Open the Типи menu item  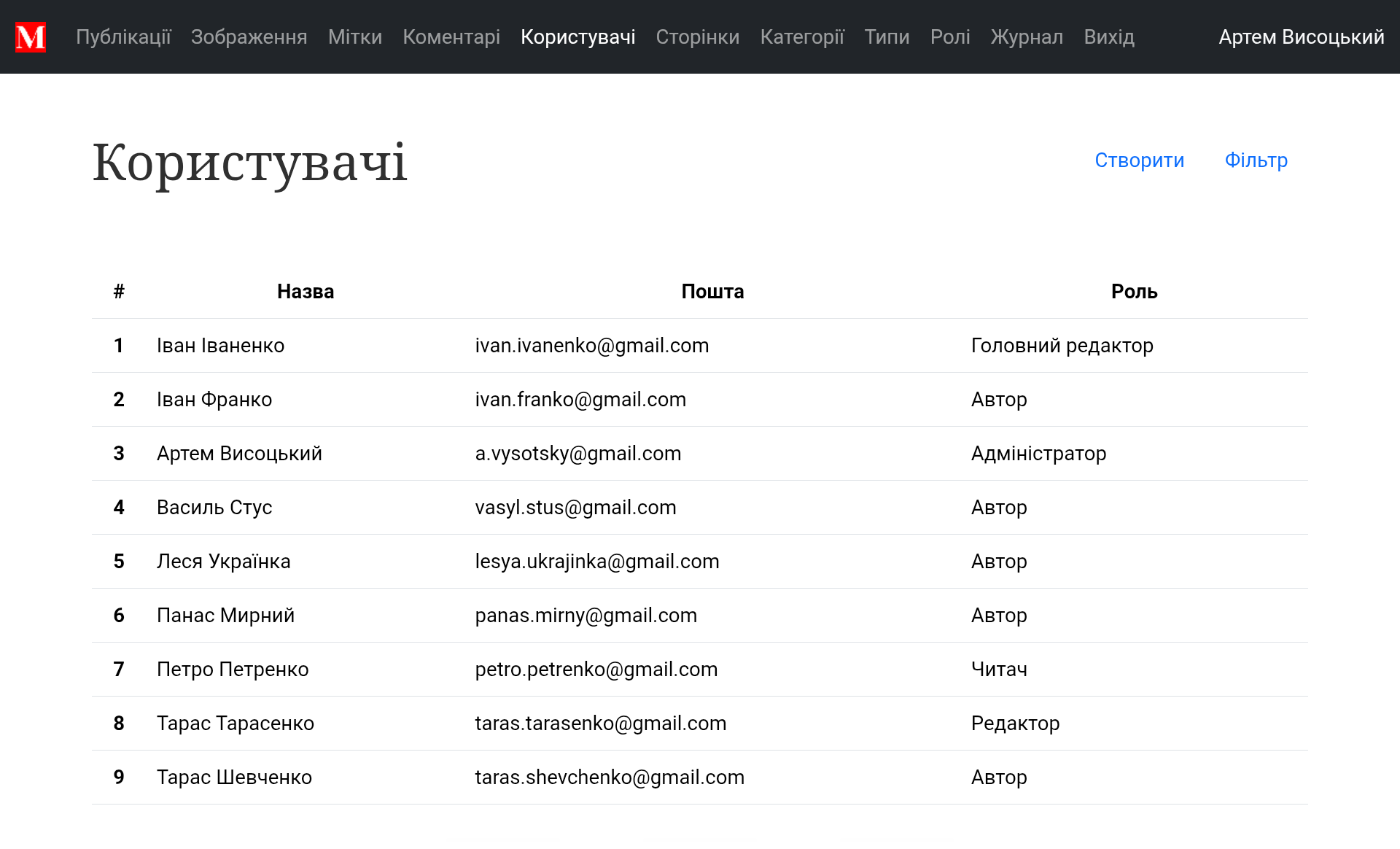point(887,37)
